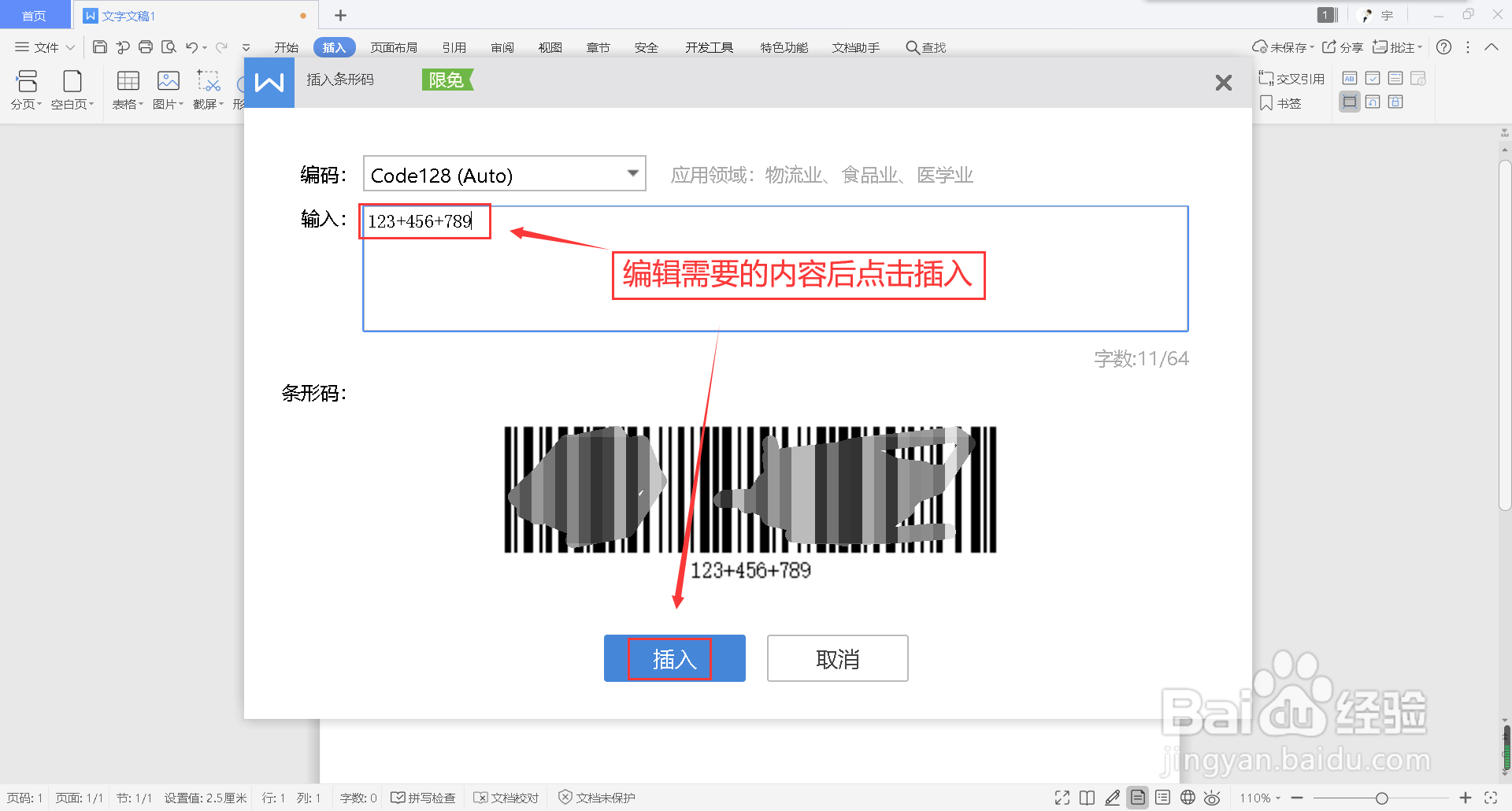Click the undo arrow icon
The width and height of the screenshot is (1512, 811).
pyautogui.click(x=192, y=47)
